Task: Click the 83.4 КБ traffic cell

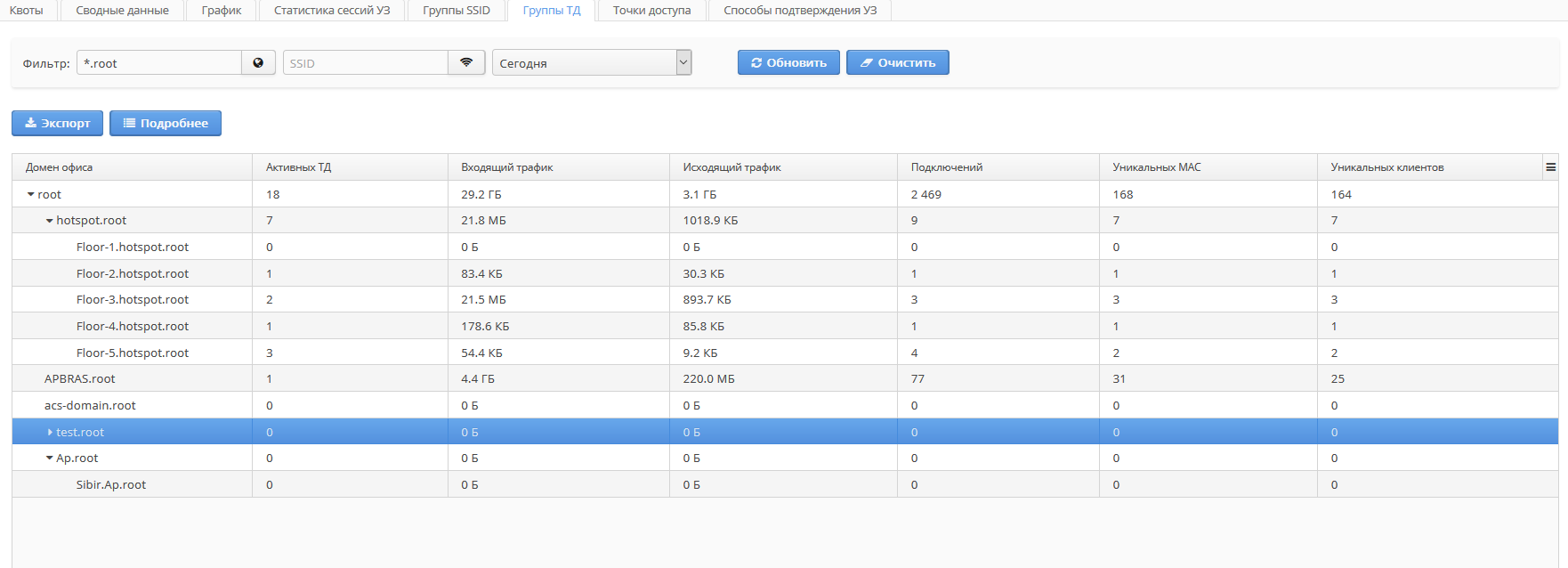Action: coord(481,273)
